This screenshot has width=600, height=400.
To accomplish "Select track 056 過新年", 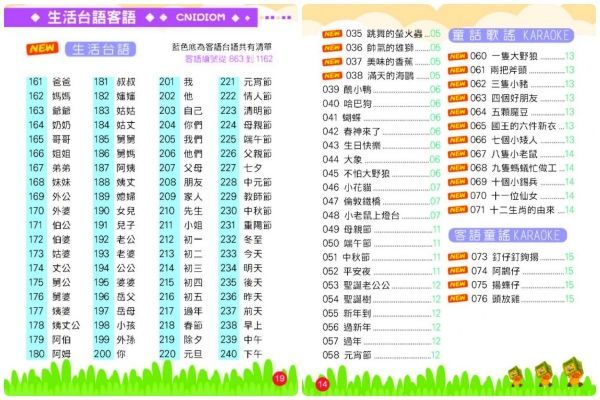I will point(381,327).
